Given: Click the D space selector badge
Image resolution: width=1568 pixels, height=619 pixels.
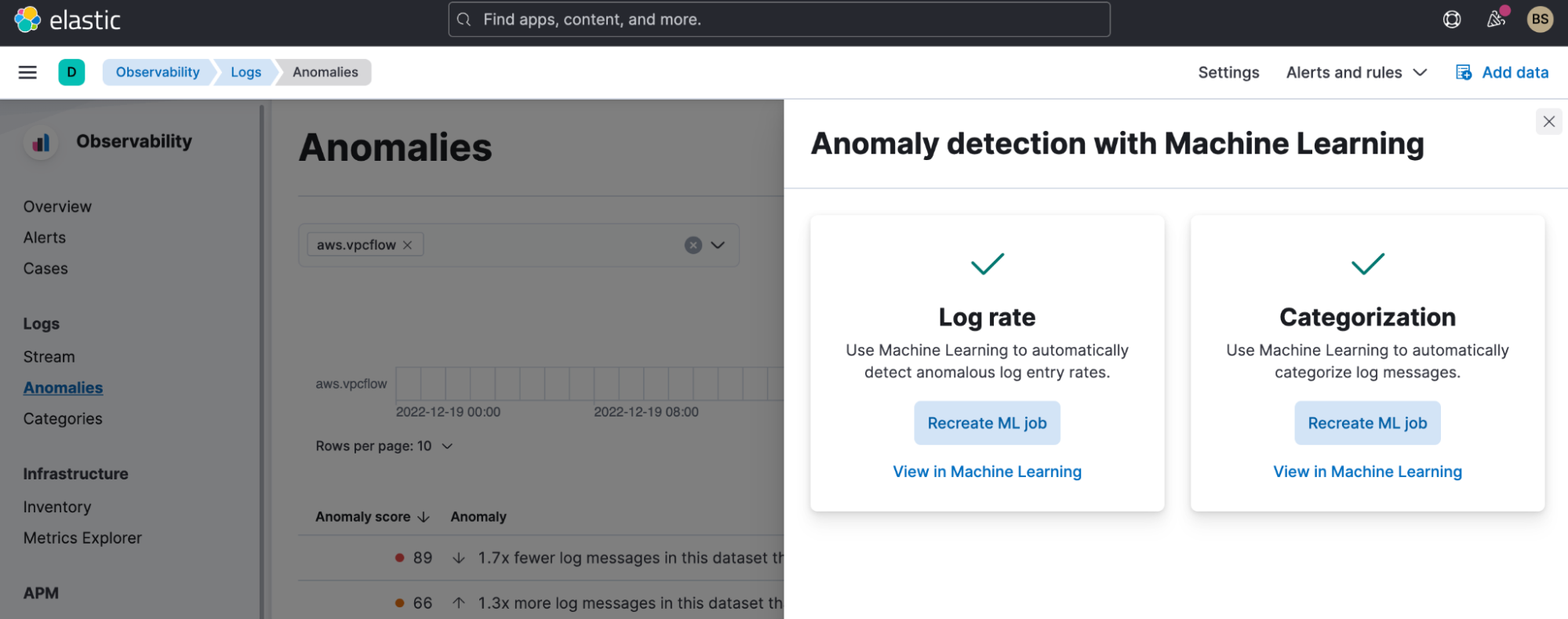Looking at the screenshot, I should click(71, 72).
